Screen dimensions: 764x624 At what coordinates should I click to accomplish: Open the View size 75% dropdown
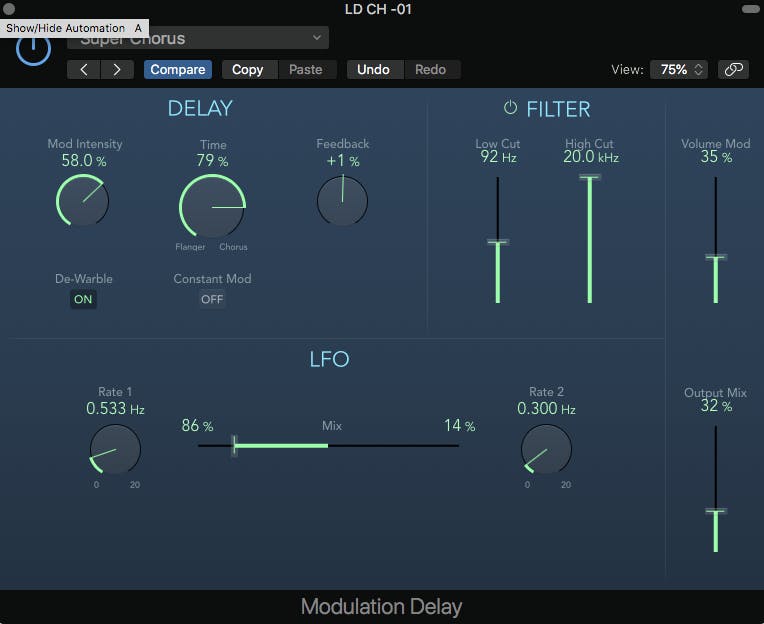678,69
